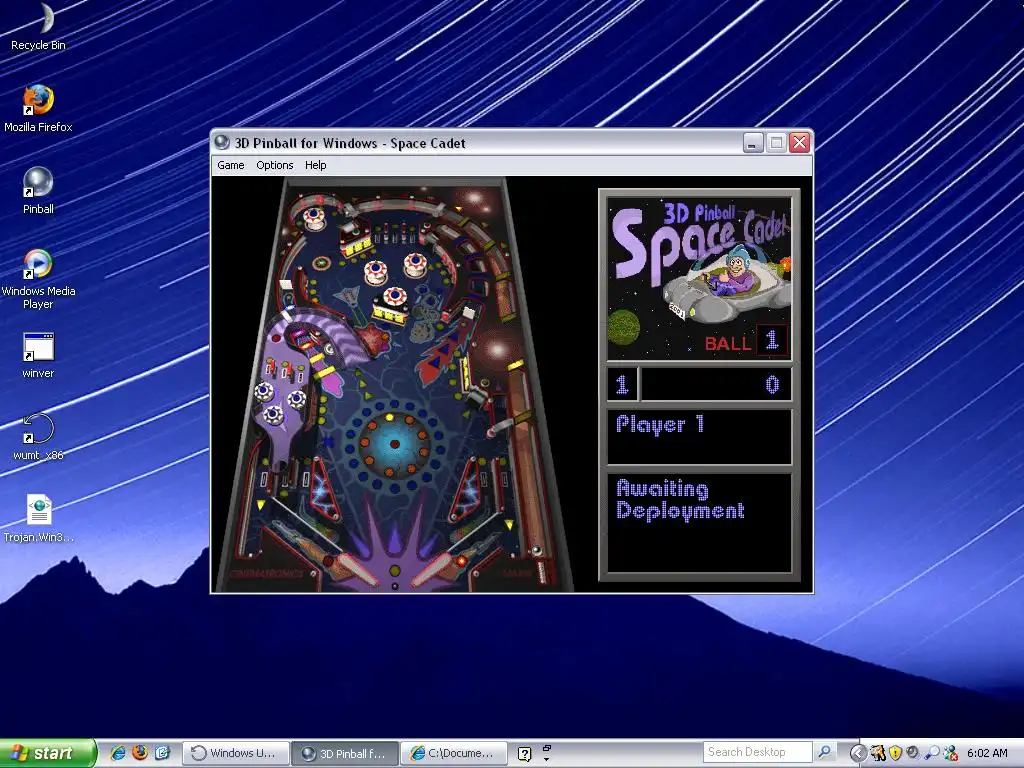This screenshot has width=1024, height=768.
Task: Click the yellow security shield tray icon
Action: tap(895, 753)
